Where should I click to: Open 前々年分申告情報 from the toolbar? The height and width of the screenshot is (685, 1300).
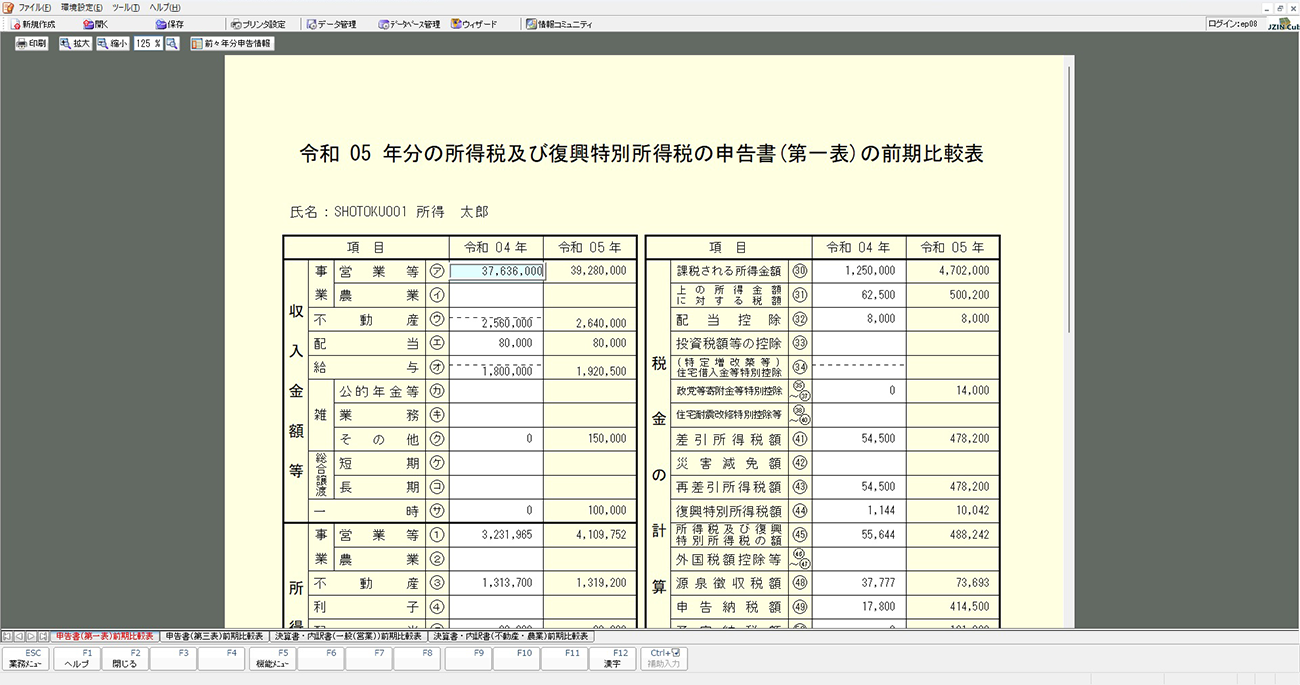(x=232, y=44)
